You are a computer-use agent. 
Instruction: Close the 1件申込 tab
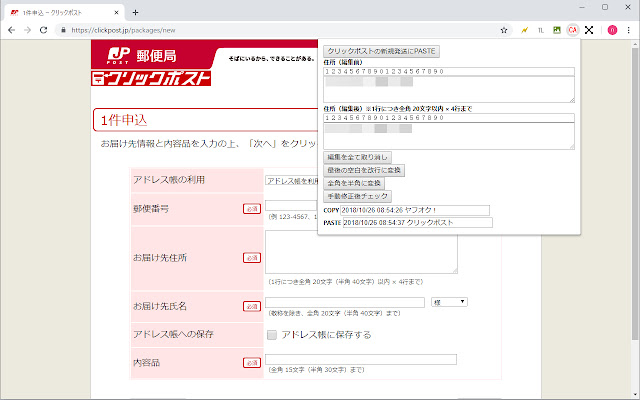pos(116,13)
